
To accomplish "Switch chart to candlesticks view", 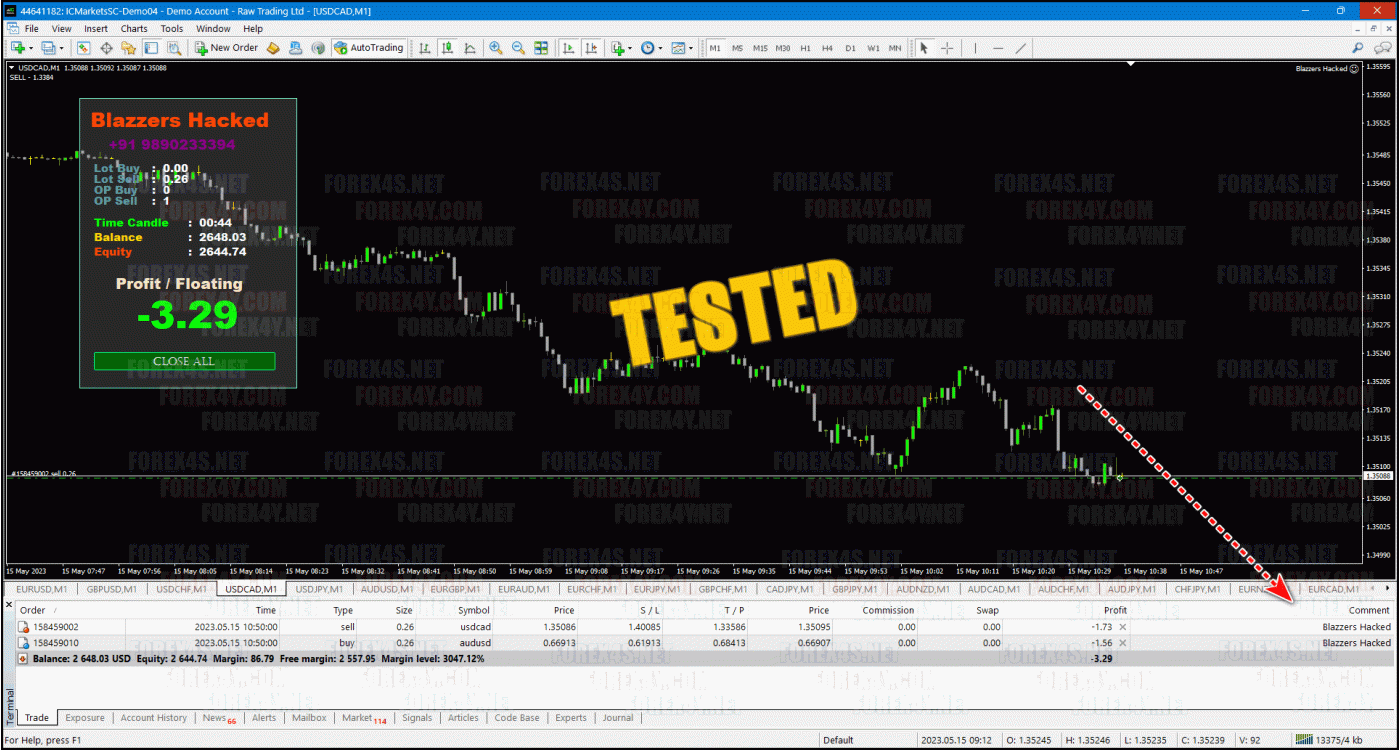I will coord(447,48).
